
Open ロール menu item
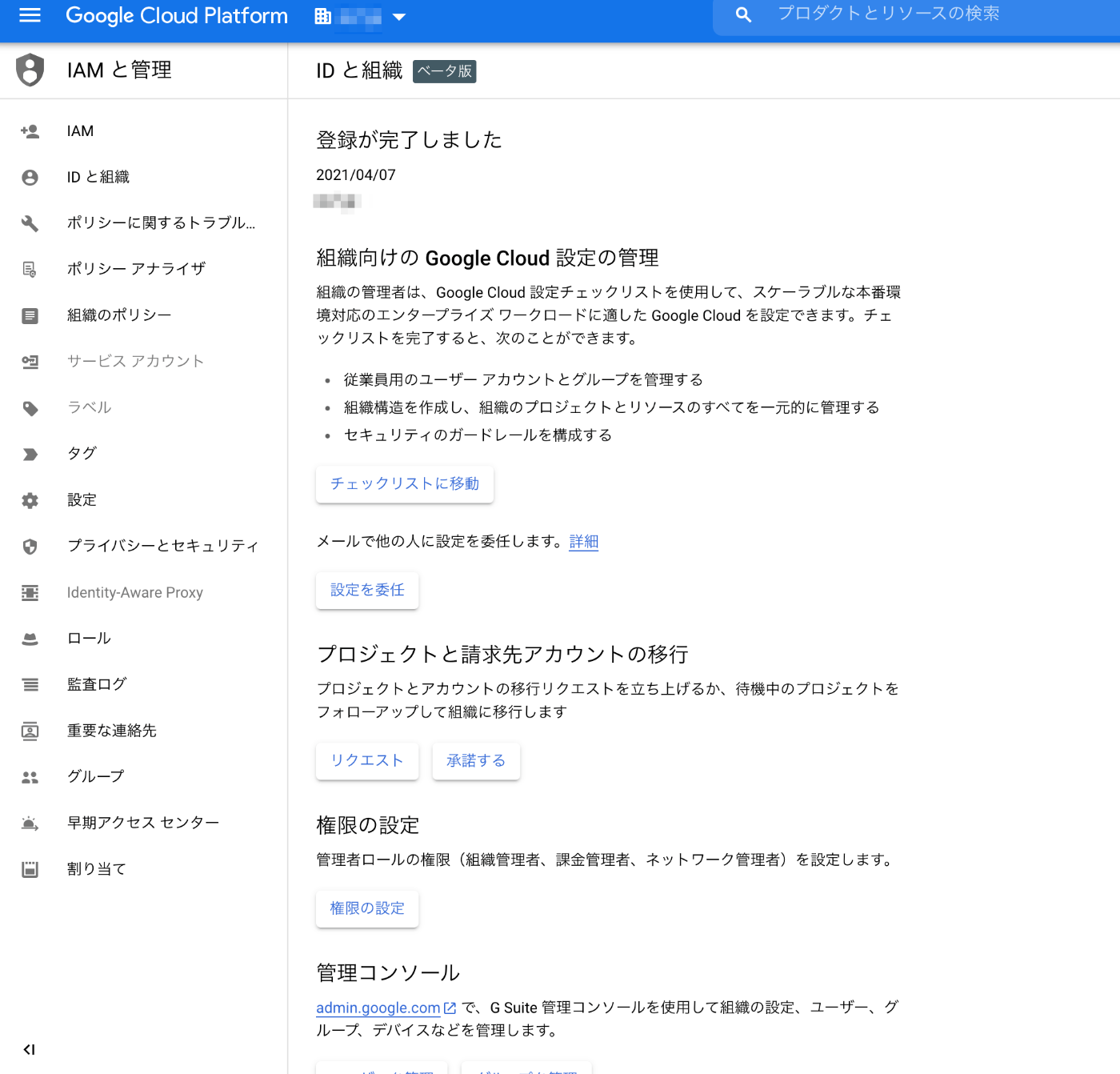coord(144,639)
